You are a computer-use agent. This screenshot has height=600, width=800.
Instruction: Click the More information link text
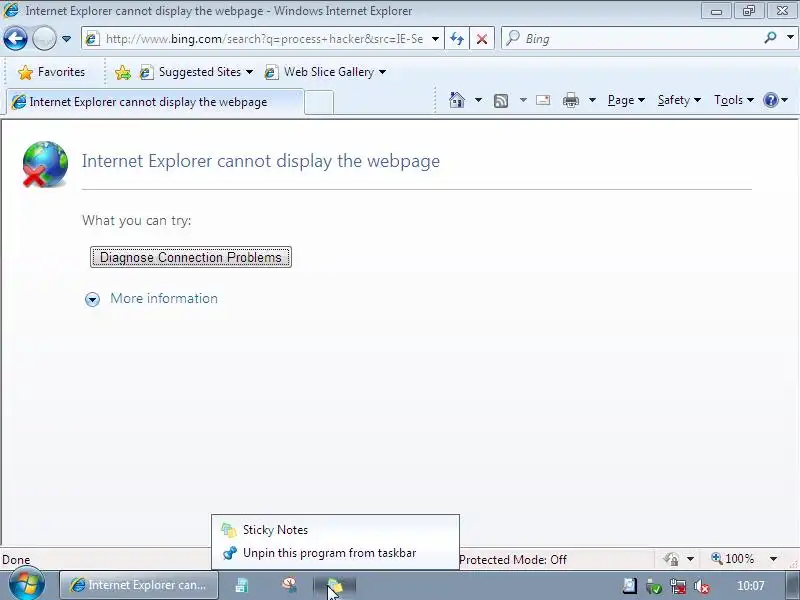(164, 298)
